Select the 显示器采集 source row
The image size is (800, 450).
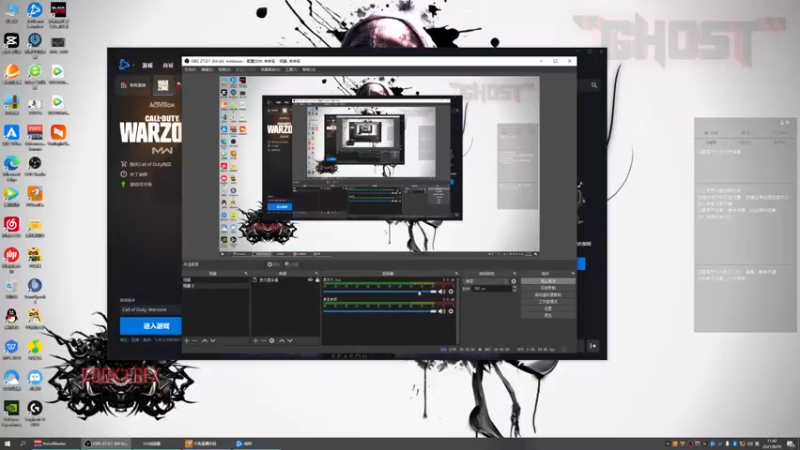coord(286,280)
